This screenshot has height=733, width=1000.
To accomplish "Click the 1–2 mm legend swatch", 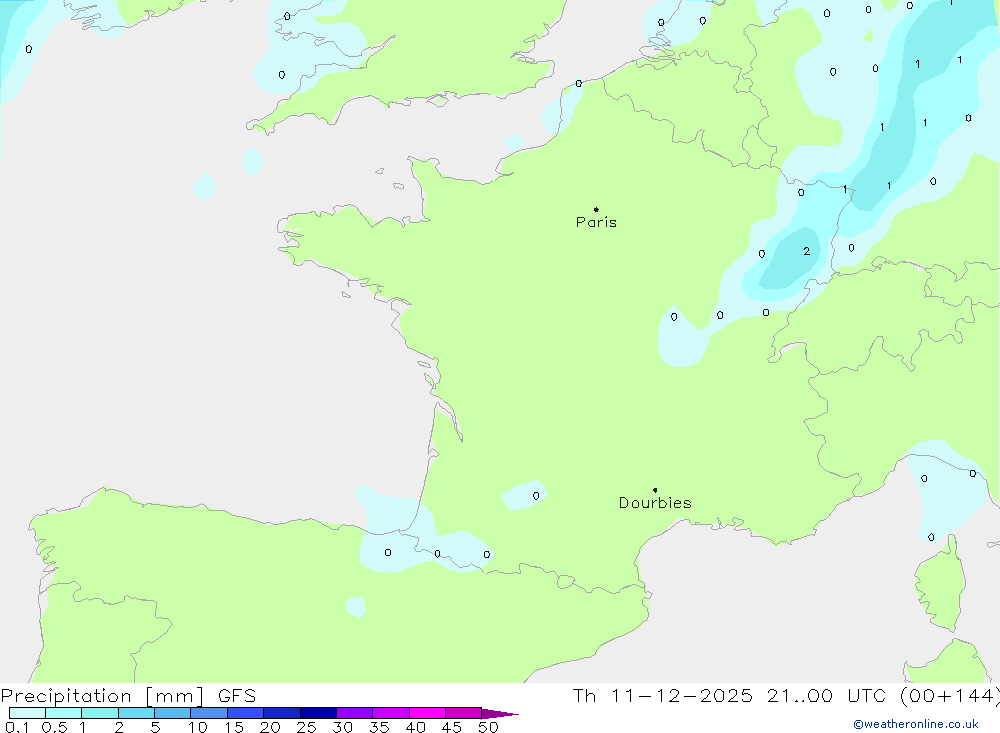I will [x=100, y=713].
